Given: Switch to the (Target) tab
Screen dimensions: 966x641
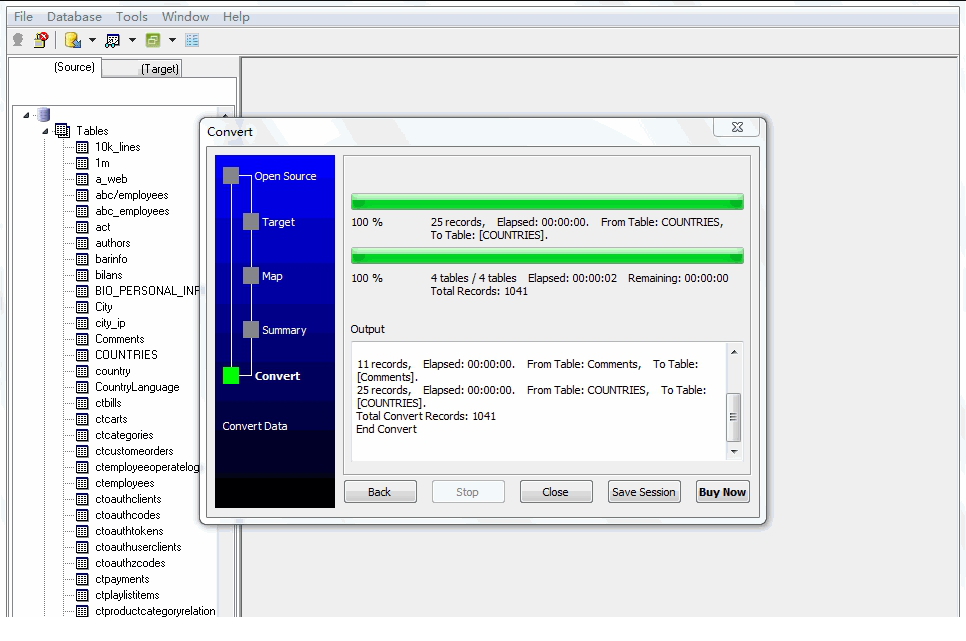Looking at the screenshot, I should [x=159, y=69].
